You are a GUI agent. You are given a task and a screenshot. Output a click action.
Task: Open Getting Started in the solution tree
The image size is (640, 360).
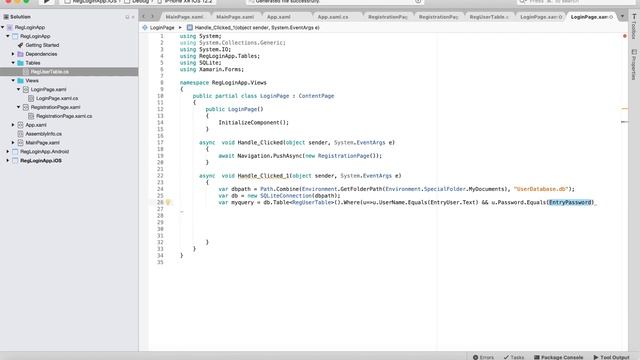[42, 45]
